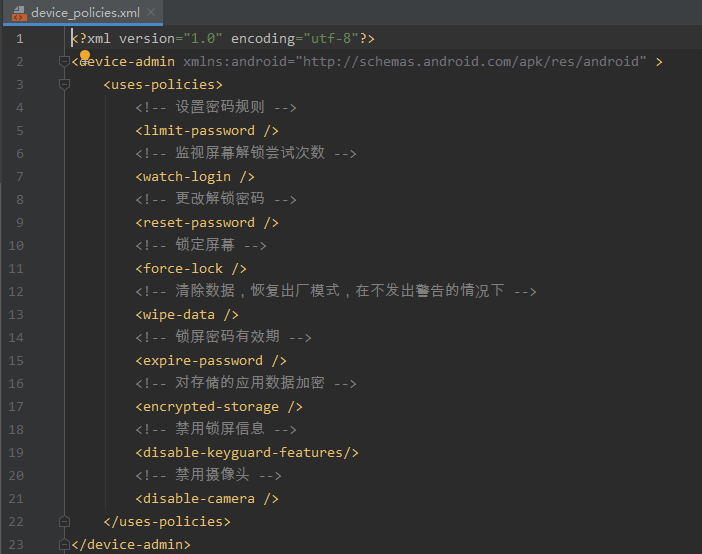Click the limit-password tag
The width and height of the screenshot is (702, 554).
tap(207, 131)
